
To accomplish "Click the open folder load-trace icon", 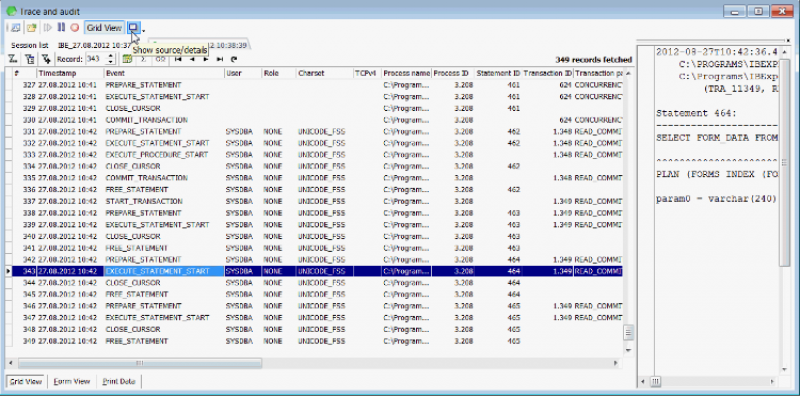I will [x=32, y=28].
